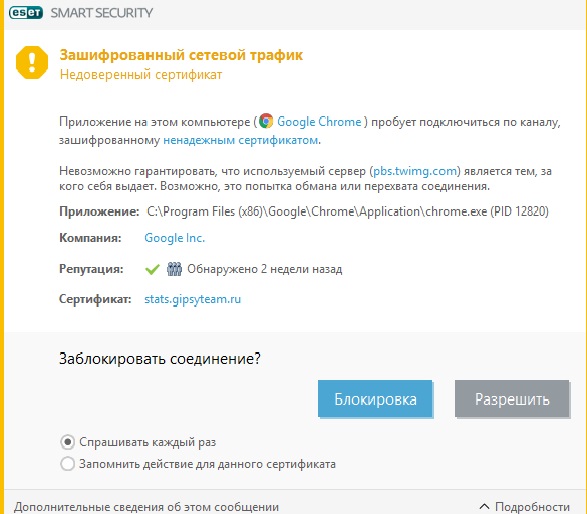Click the Подробности chevron arrow icon

click(x=484, y=507)
